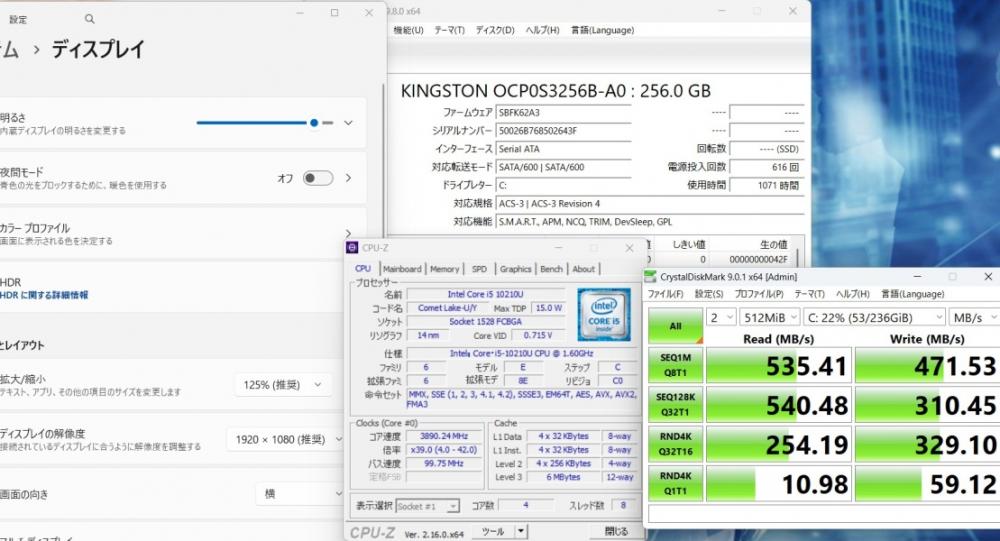Run the SEQ1M Q8T1 benchmark
The width and height of the screenshot is (1000, 541).
tap(675, 366)
